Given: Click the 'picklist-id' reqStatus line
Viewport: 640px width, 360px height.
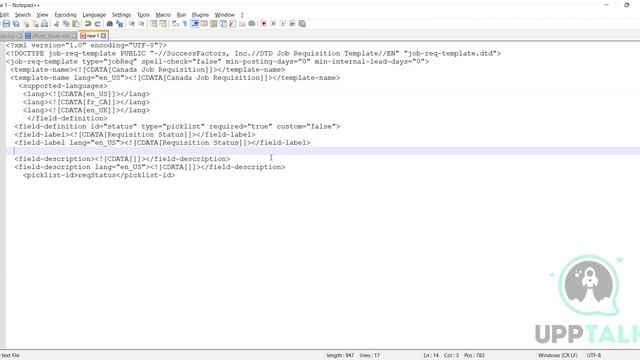Looking at the screenshot, I should 99,175.
